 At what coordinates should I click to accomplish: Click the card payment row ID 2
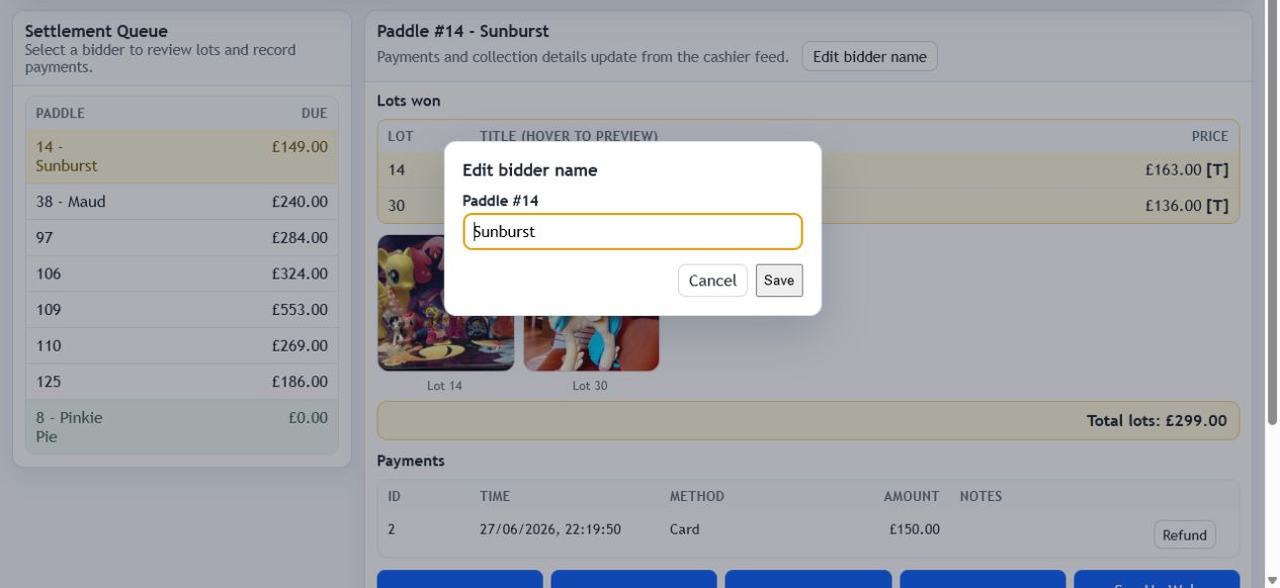[x=808, y=530]
